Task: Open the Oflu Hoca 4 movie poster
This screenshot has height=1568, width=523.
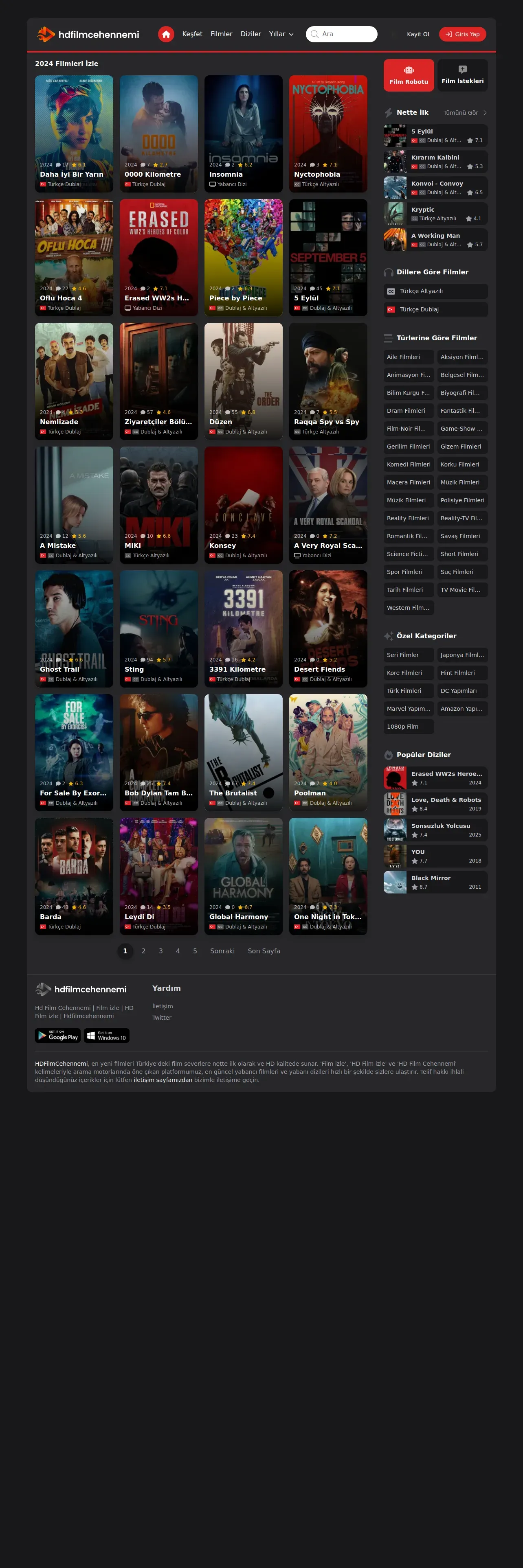Action: [74, 258]
